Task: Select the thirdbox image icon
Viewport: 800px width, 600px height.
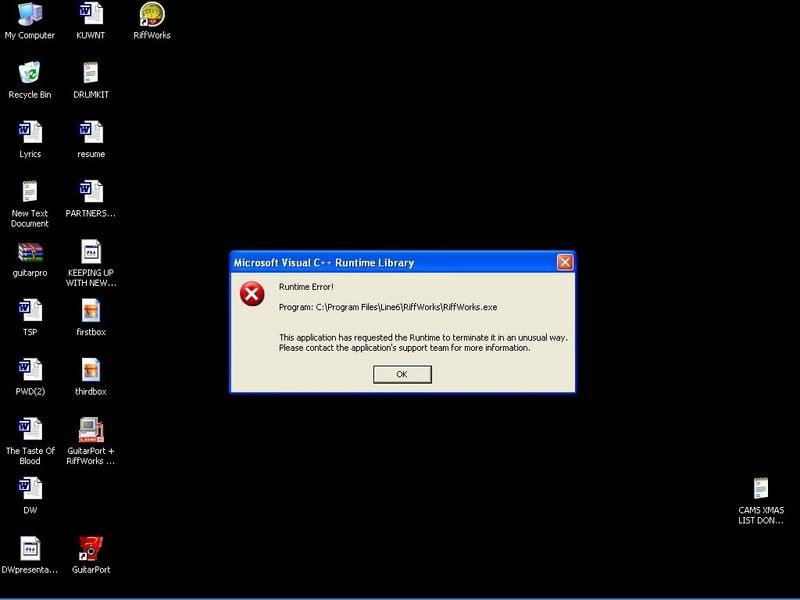Action: (91, 370)
